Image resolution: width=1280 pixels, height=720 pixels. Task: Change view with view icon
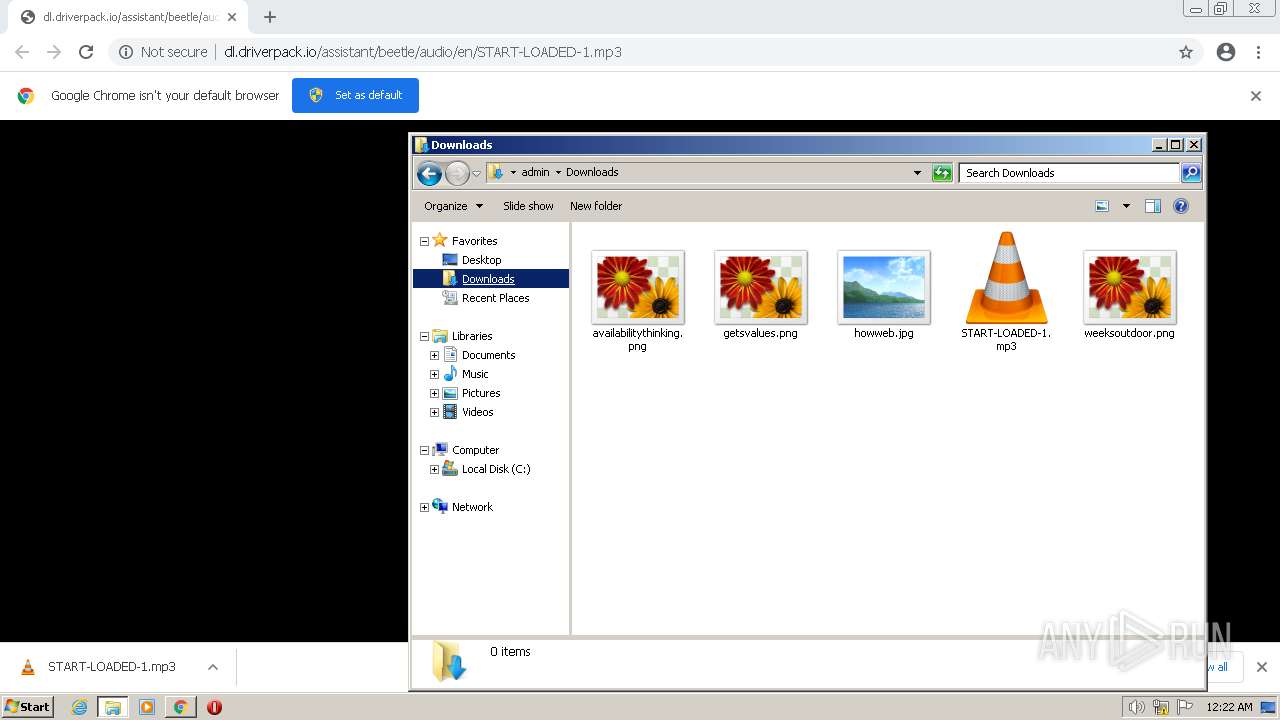(1102, 206)
